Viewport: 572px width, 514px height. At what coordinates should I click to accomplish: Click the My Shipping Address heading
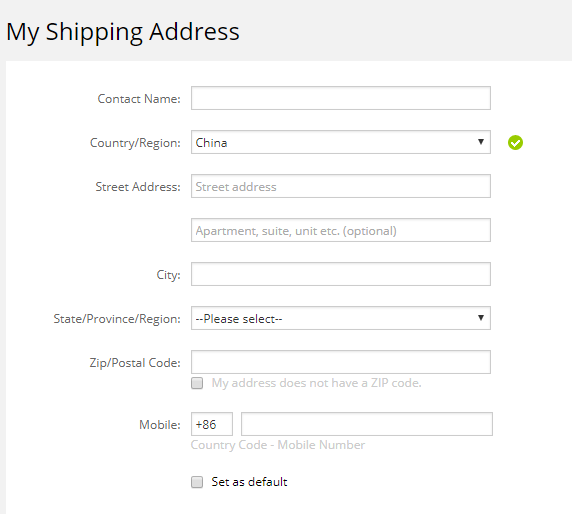[x=123, y=32]
